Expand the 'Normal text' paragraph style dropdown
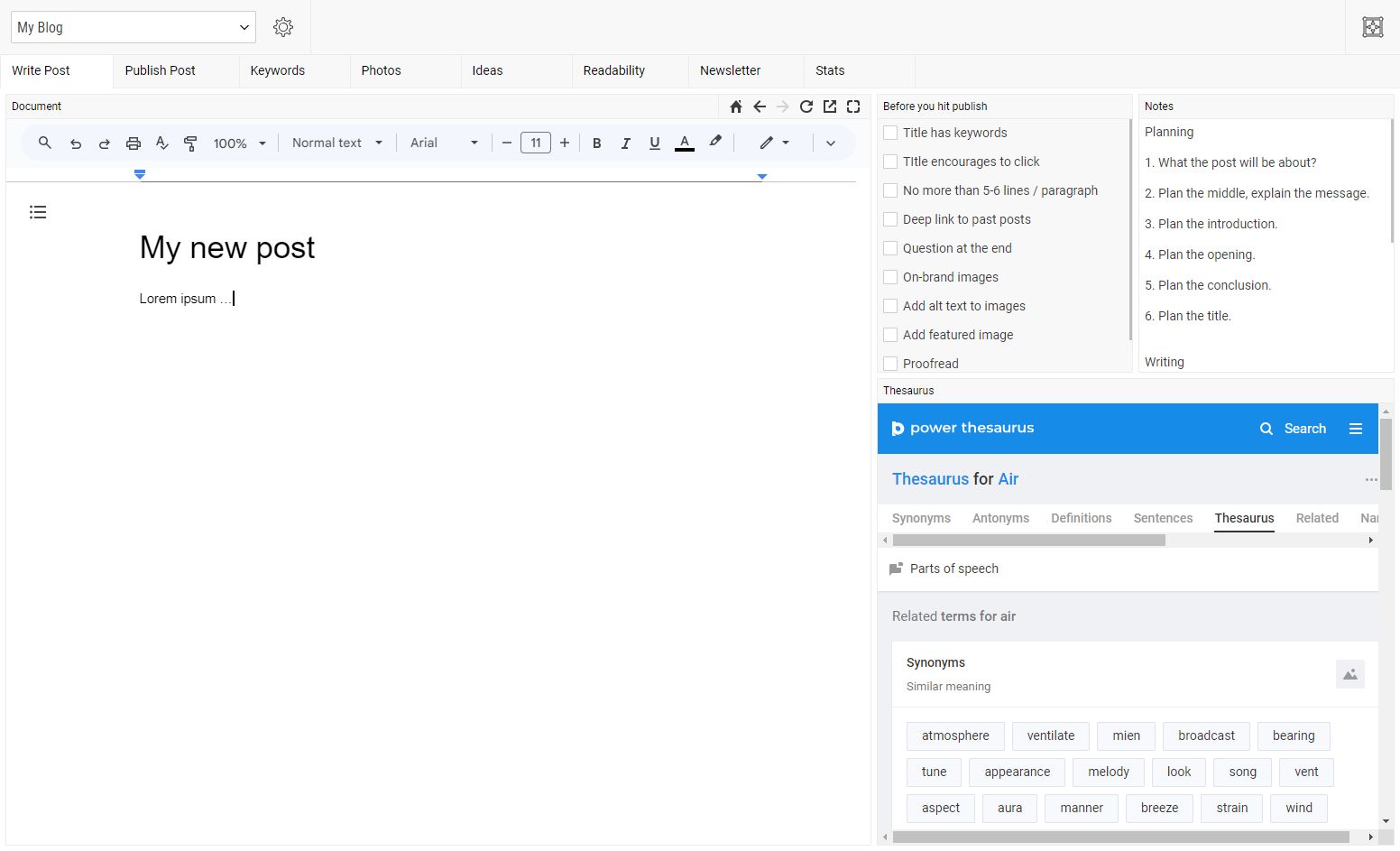This screenshot has width=1400, height=851. (x=336, y=143)
